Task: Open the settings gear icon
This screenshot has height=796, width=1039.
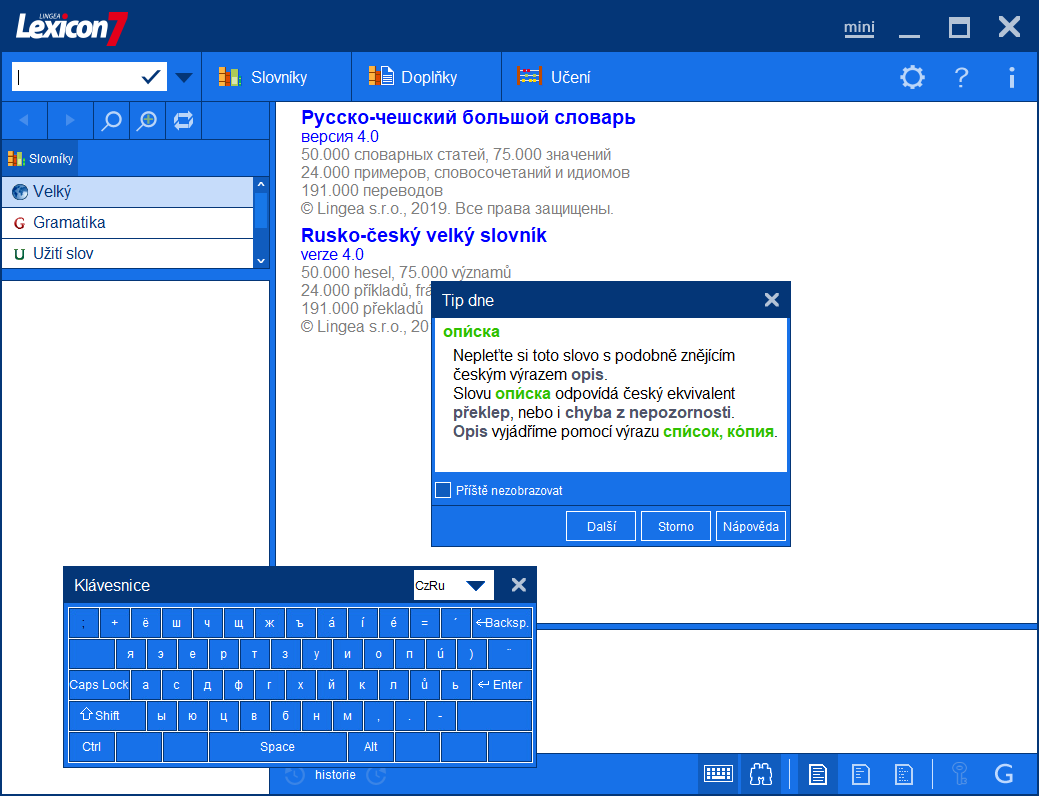Action: pyautogui.click(x=912, y=76)
